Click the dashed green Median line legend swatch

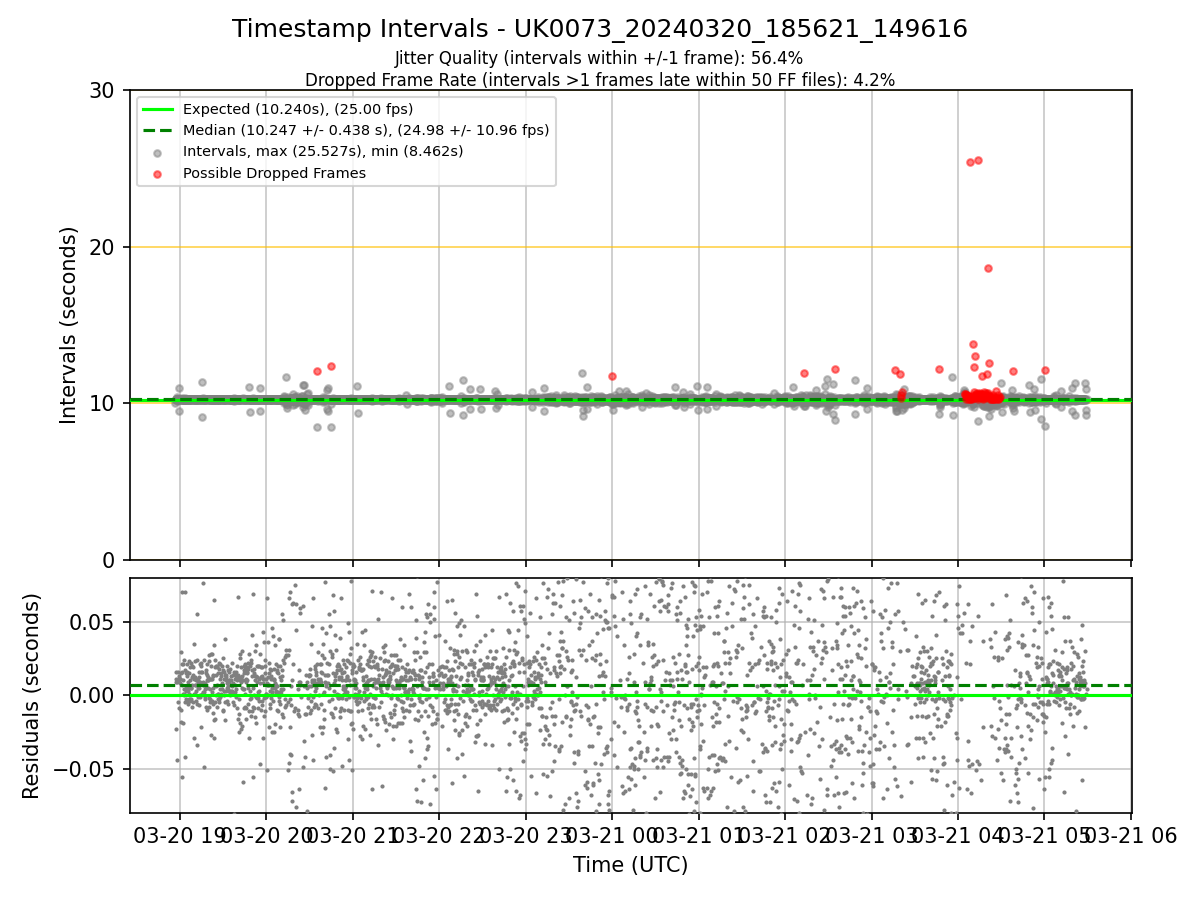pyautogui.click(x=158, y=130)
